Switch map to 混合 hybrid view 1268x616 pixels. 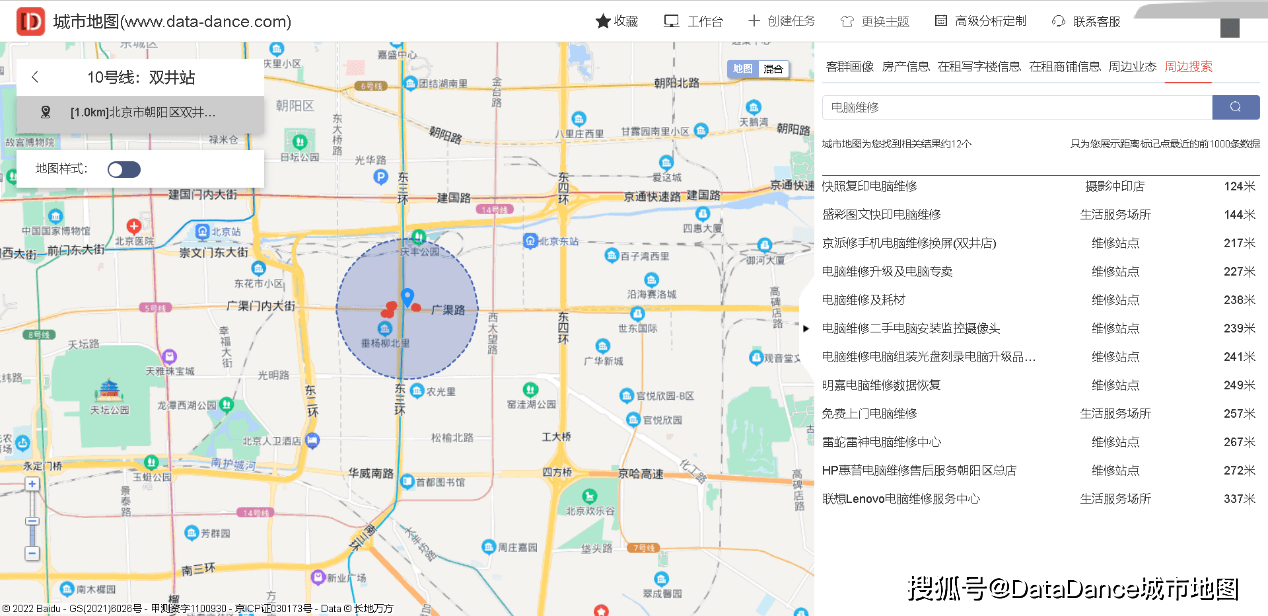pos(773,69)
